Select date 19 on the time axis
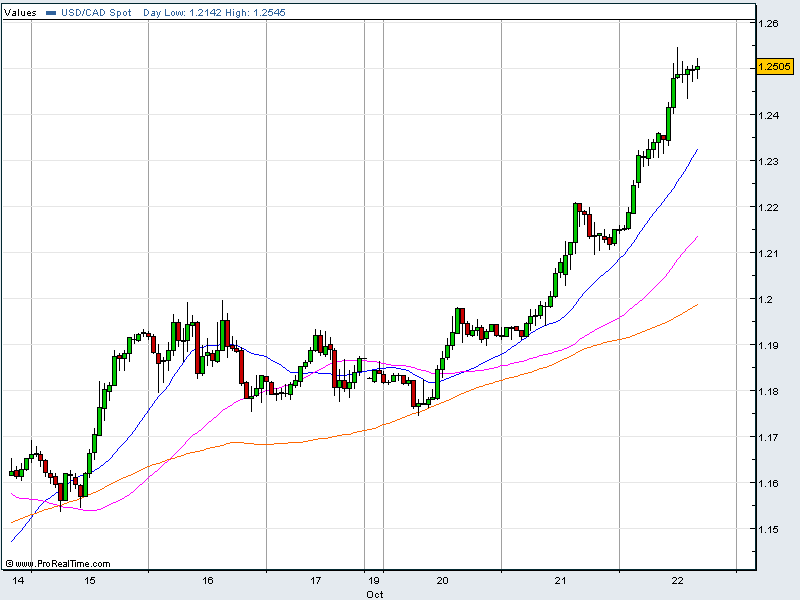This screenshot has width=800, height=600. pyautogui.click(x=374, y=580)
